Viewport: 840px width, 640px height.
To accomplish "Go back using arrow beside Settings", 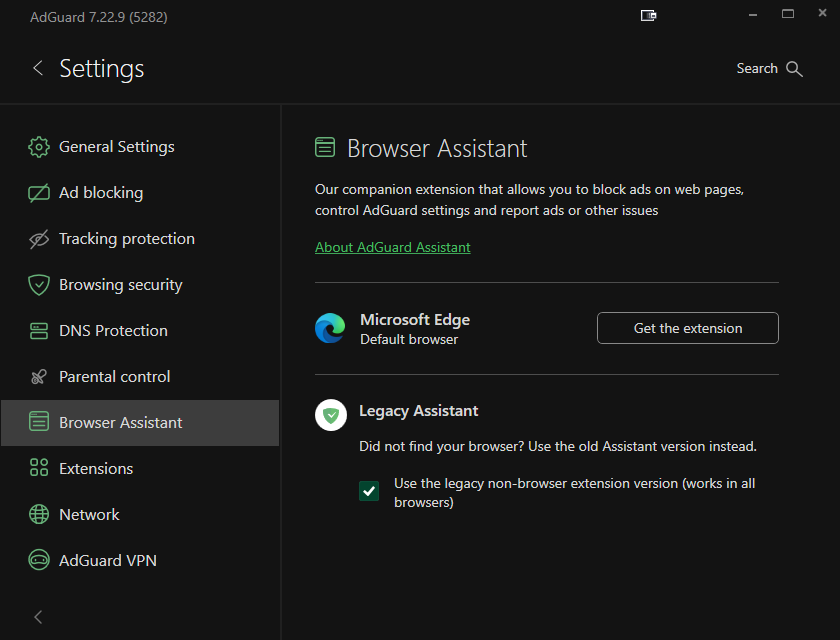I will click(38, 68).
